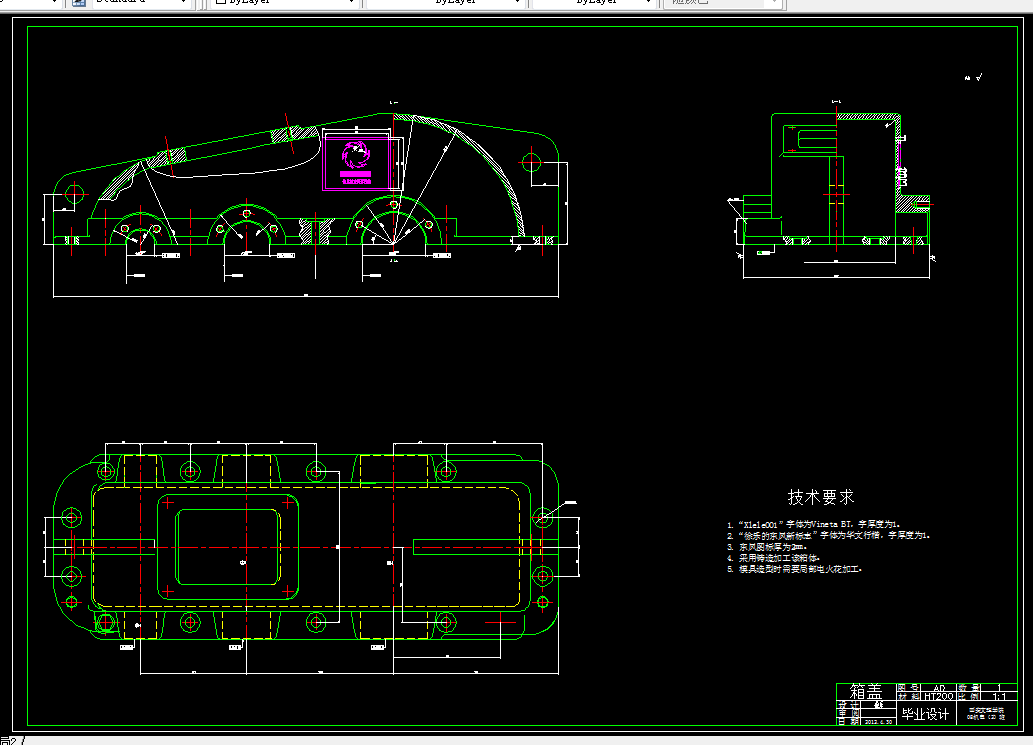
Task: Click the 箱盖 title in the title block
Action: pos(866,692)
